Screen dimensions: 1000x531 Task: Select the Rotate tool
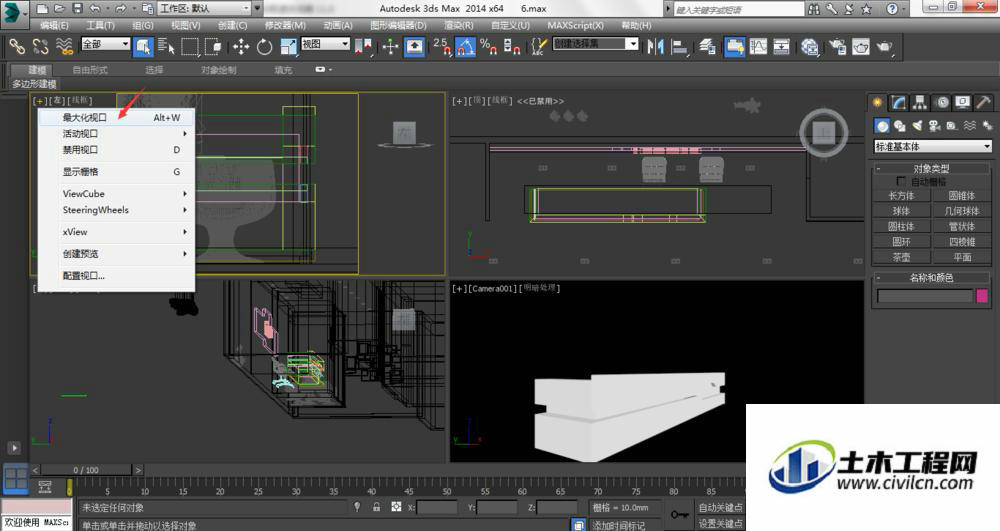tap(264, 46)
